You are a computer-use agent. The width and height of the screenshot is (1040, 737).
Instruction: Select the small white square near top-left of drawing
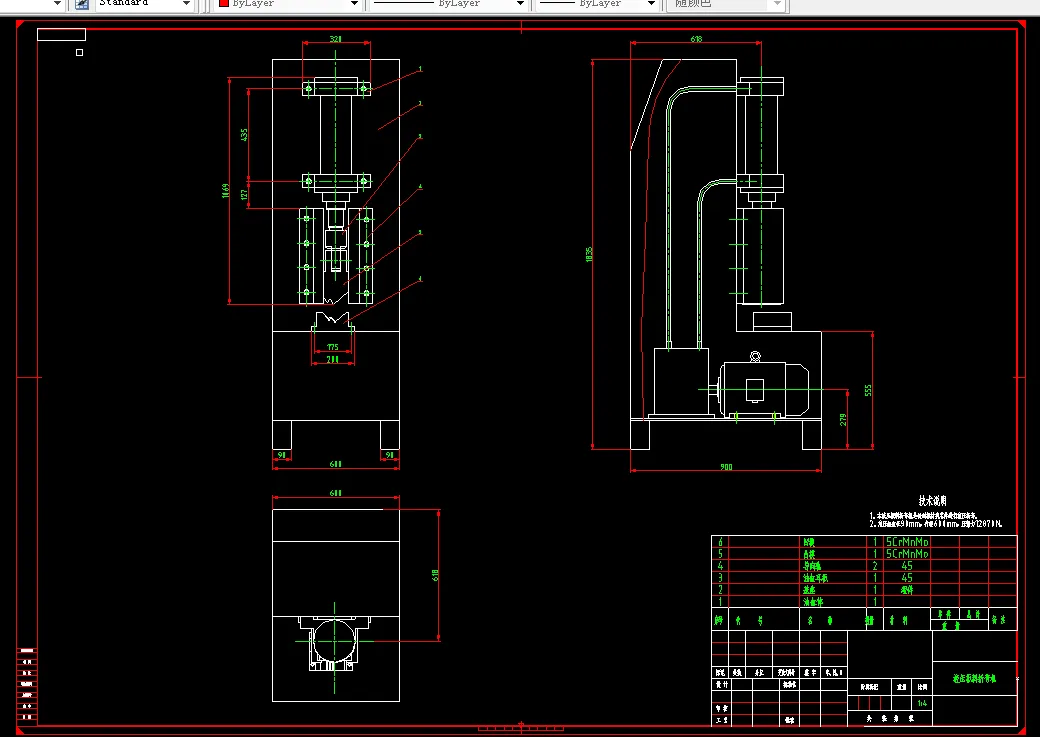[x=80, y=52]
